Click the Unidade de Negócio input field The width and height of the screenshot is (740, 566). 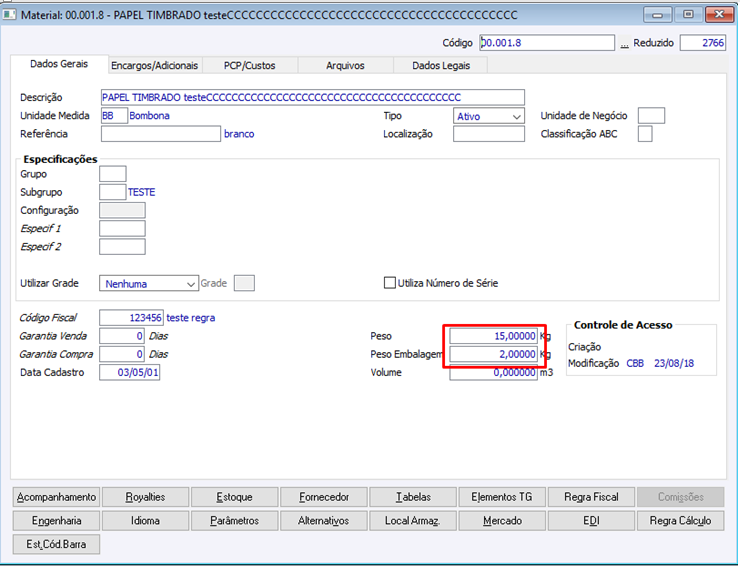click(x=651, y=116)
